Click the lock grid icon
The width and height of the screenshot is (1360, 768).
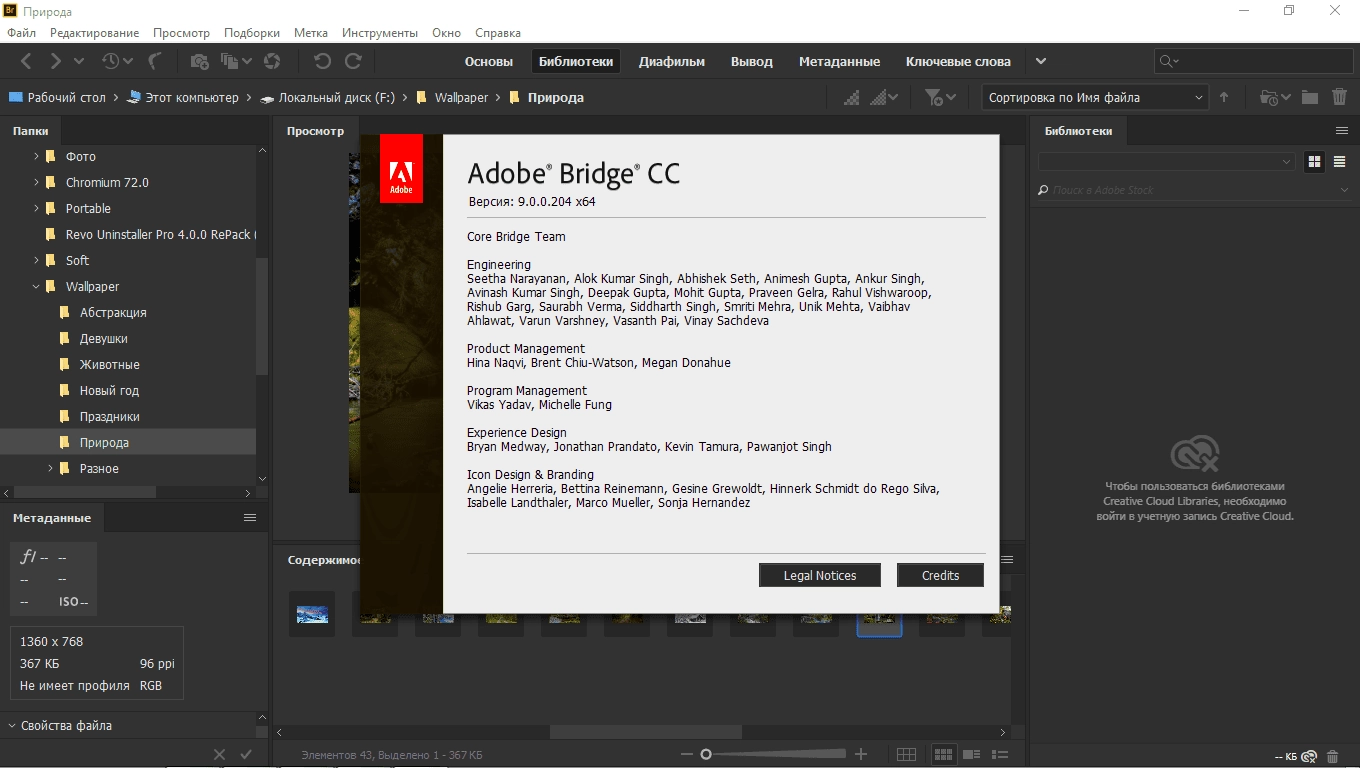pos(906,754)
